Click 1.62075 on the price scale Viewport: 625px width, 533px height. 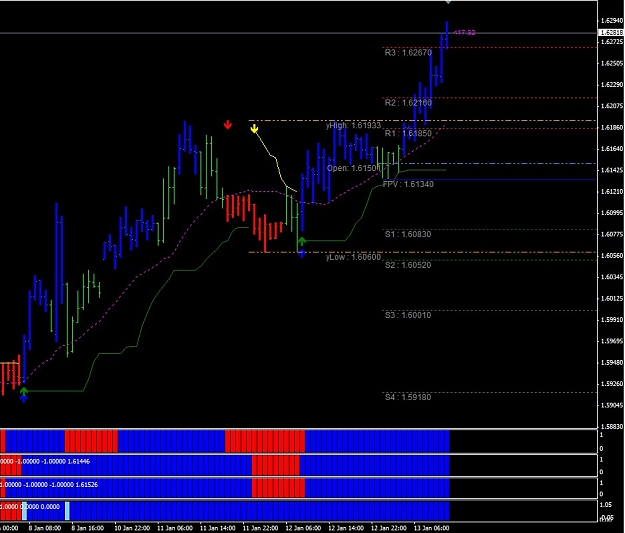(x=611, y=106)
